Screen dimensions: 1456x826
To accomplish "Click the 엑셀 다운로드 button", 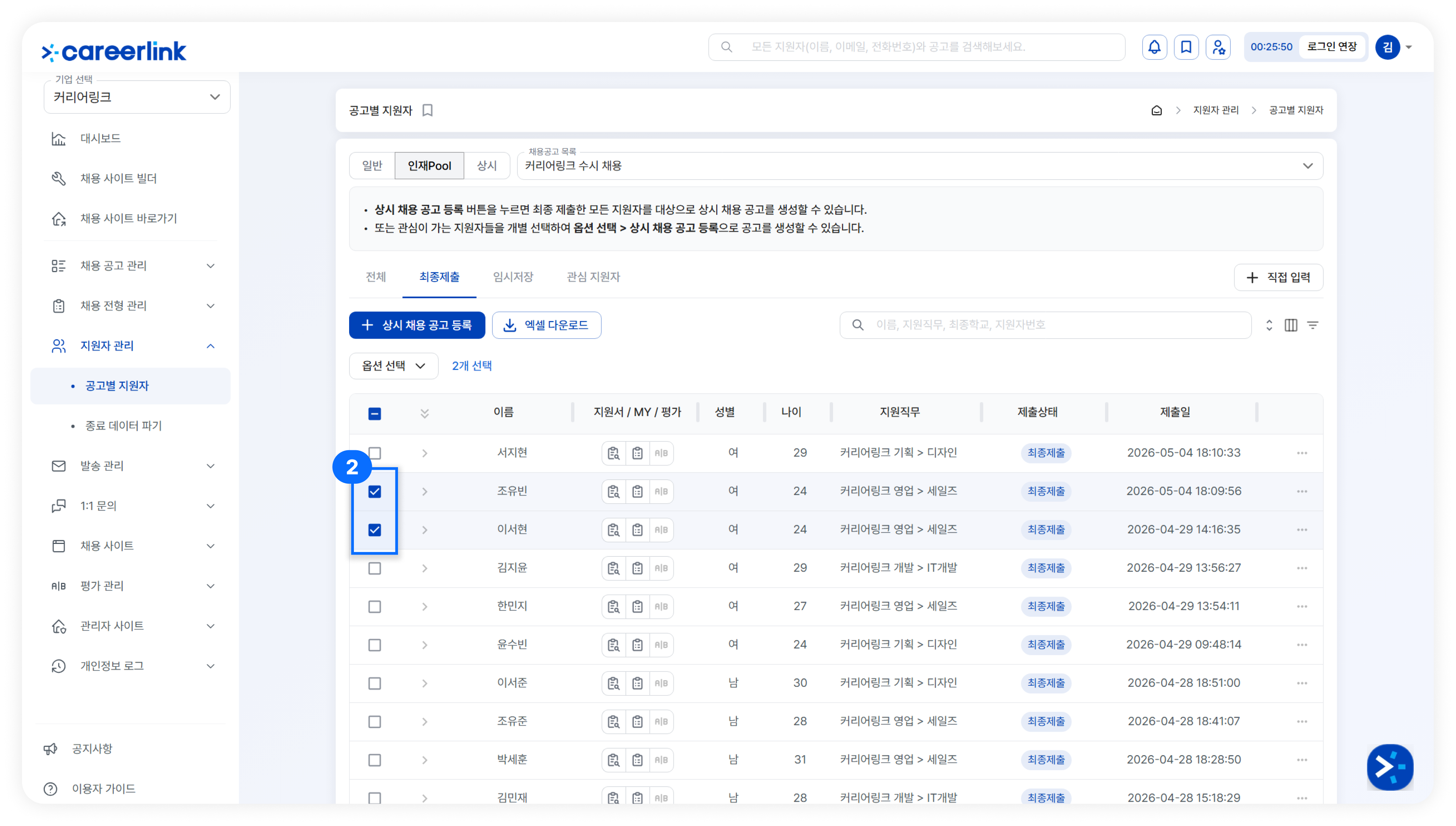I will (x=546, y=325).
